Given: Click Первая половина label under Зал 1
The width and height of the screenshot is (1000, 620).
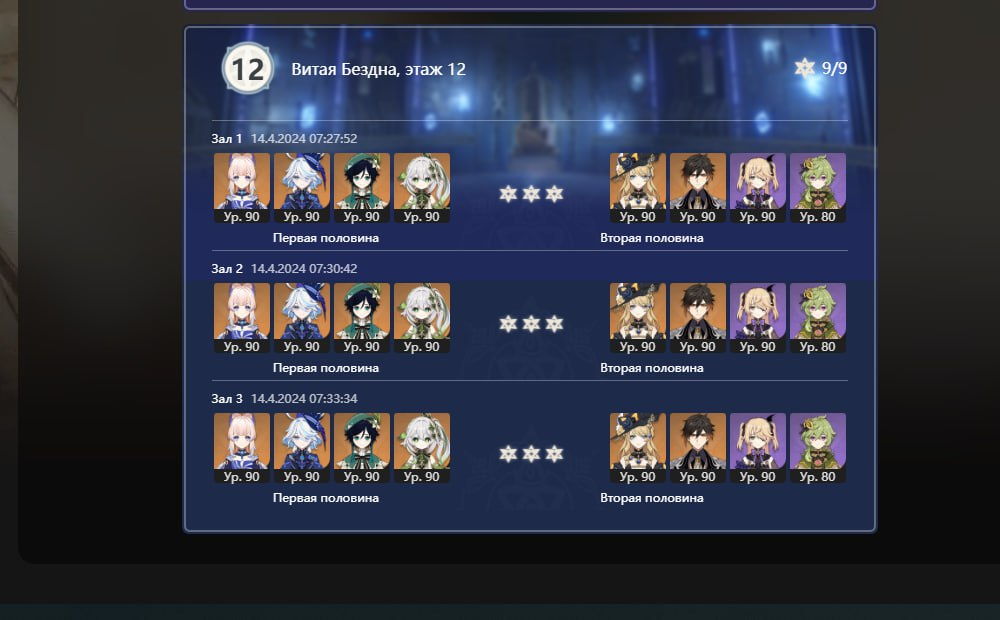Looking at the screenshot, I should pyautogui.click(x=326, y=238).
